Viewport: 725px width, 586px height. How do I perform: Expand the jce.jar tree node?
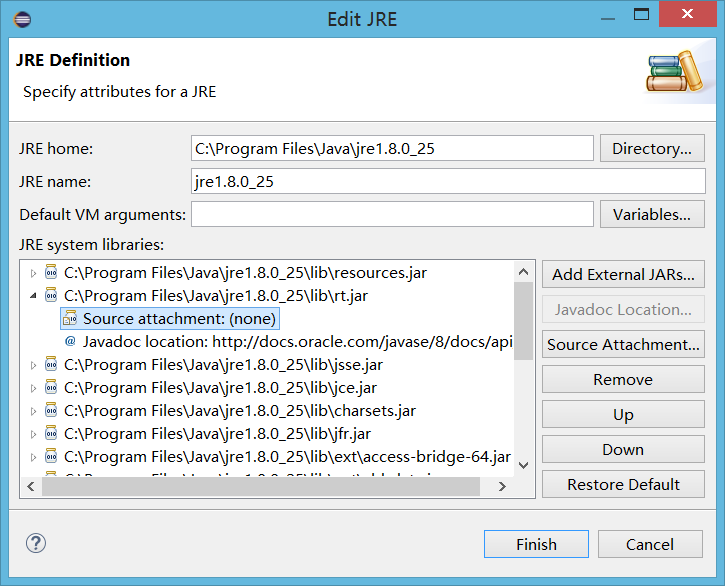(33, 388)
